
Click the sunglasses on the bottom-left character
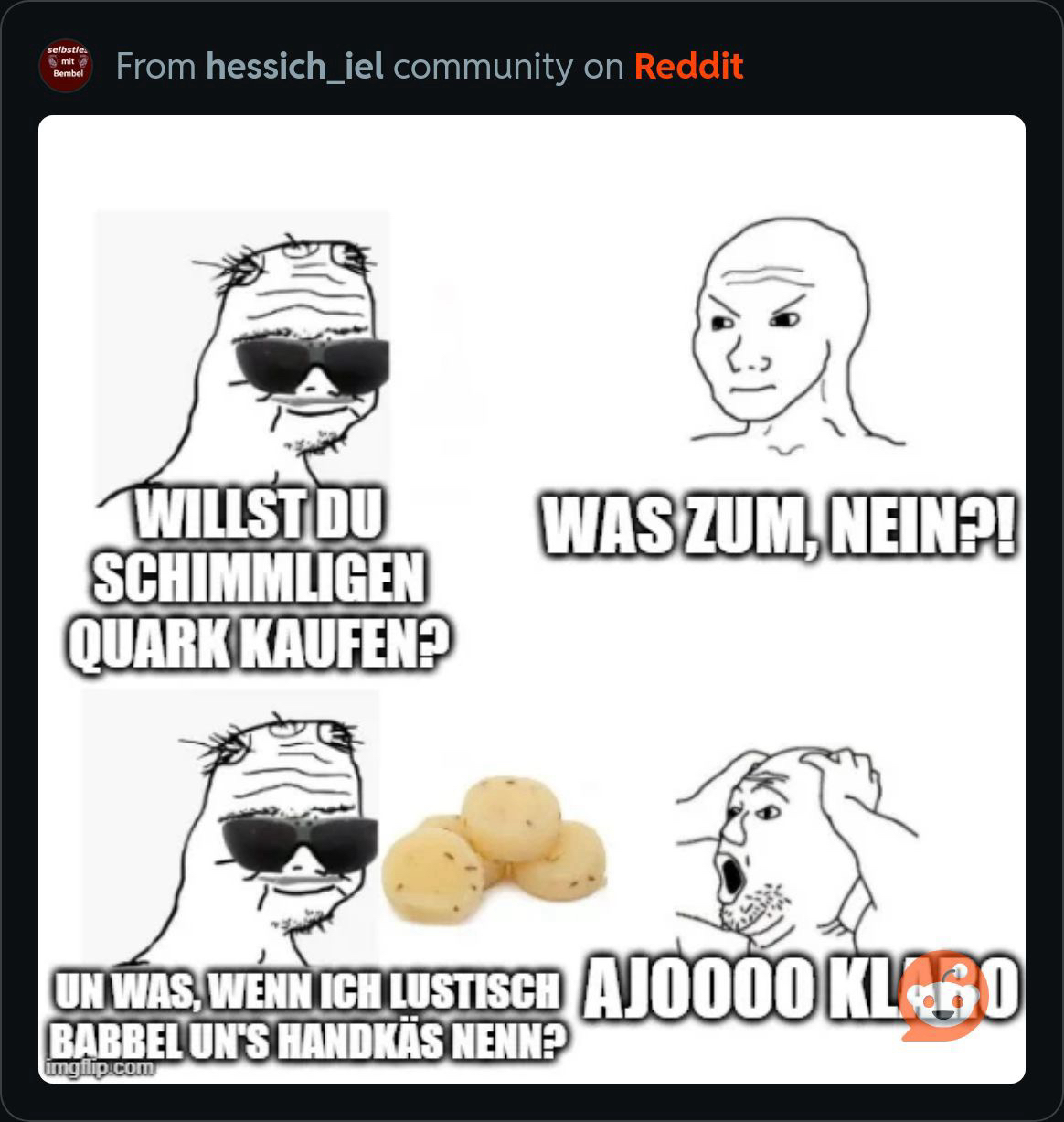pyautogui.click(x=302, y=841)
